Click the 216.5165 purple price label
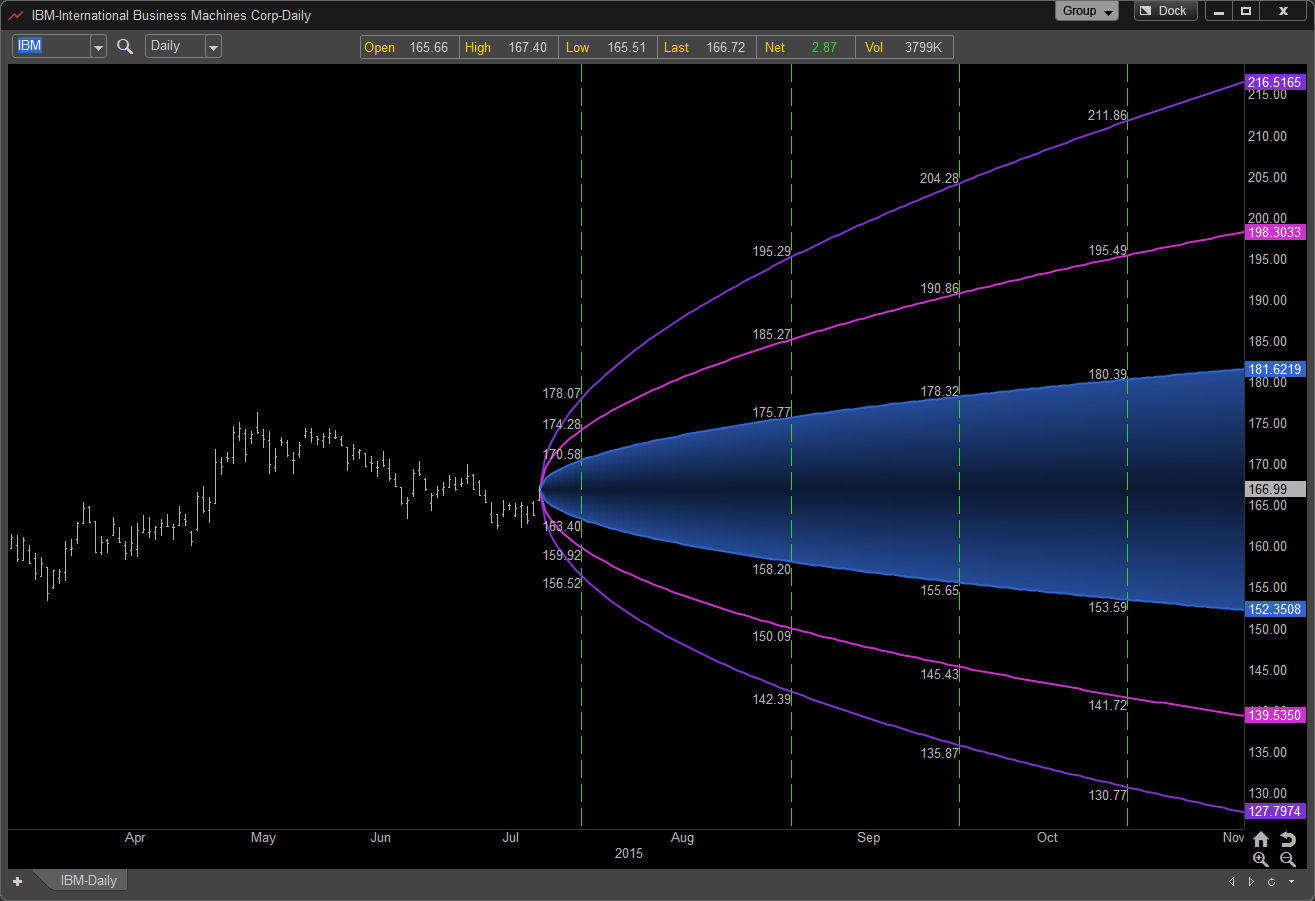This screenshot has height=901, width=1315. tap(1275, 82)
